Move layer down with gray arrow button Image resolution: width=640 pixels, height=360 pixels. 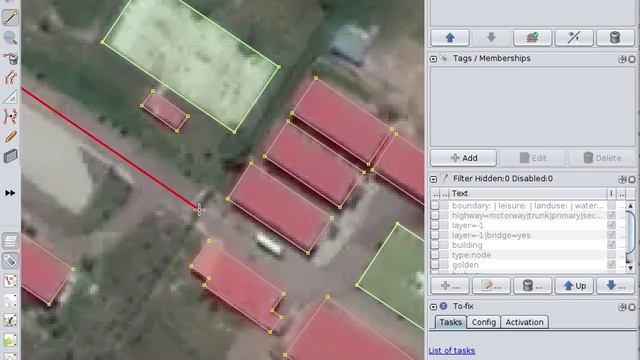[x=491, y=38]
